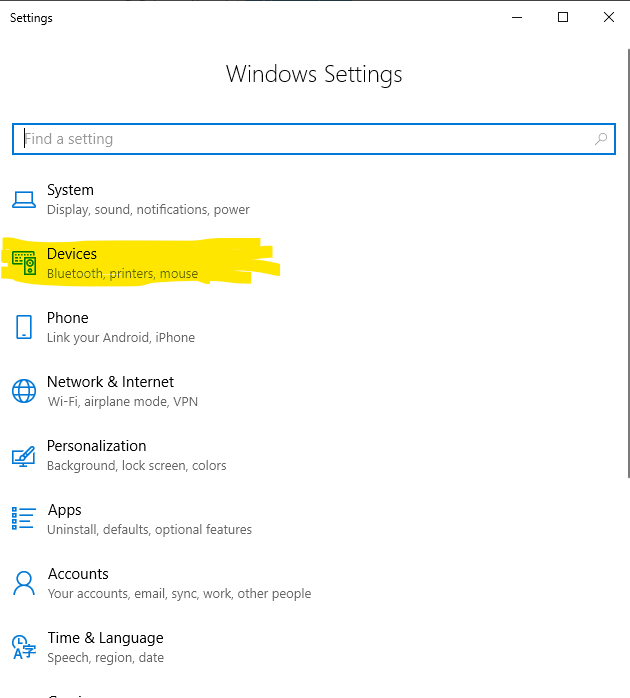Viewport: 630px width, 698px height.
Task: Click 'Bluetooth, printers, mouse' description
Action: 122,274
